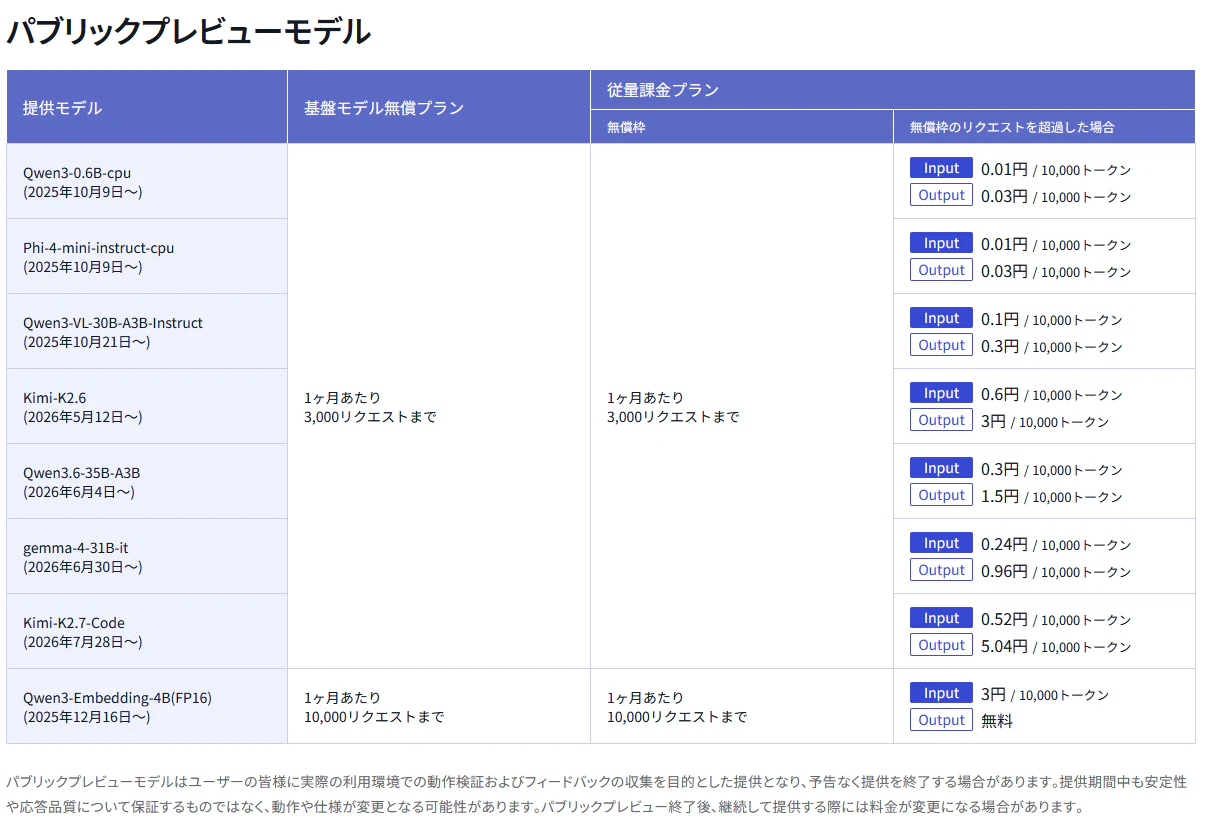Click the 従量課金プラン column header
The height and width of the screenshot is (834, 1211).
[x=893, y=90]
